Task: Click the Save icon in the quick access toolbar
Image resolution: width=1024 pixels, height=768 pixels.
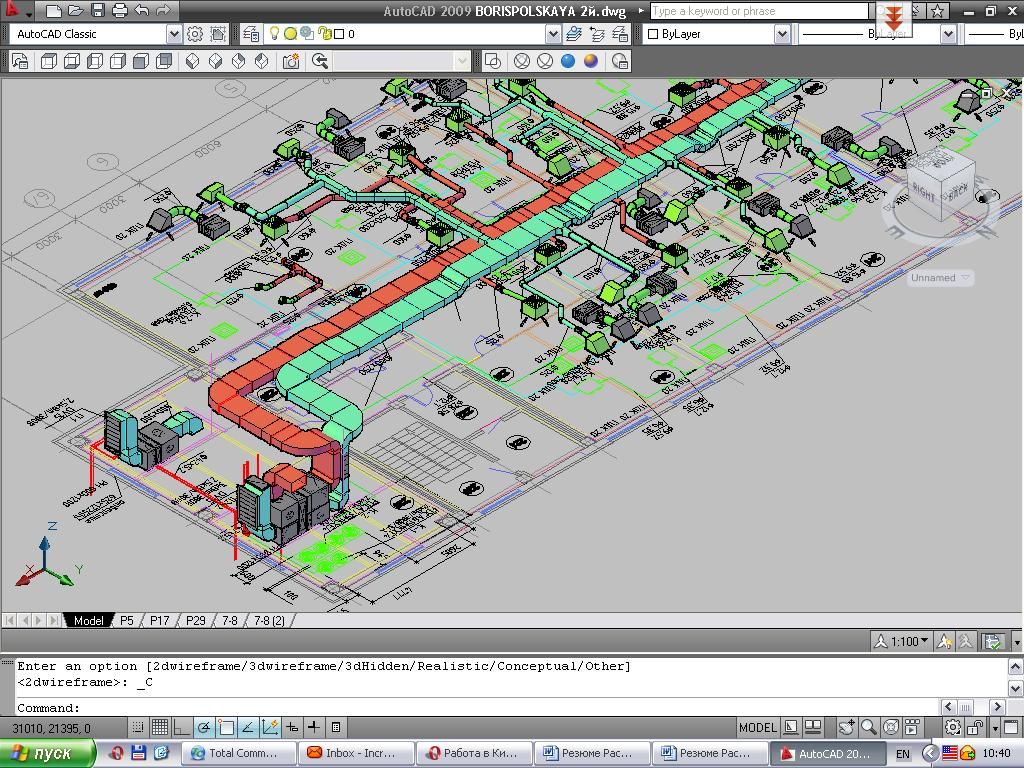Action: click(x=97, y=11)
